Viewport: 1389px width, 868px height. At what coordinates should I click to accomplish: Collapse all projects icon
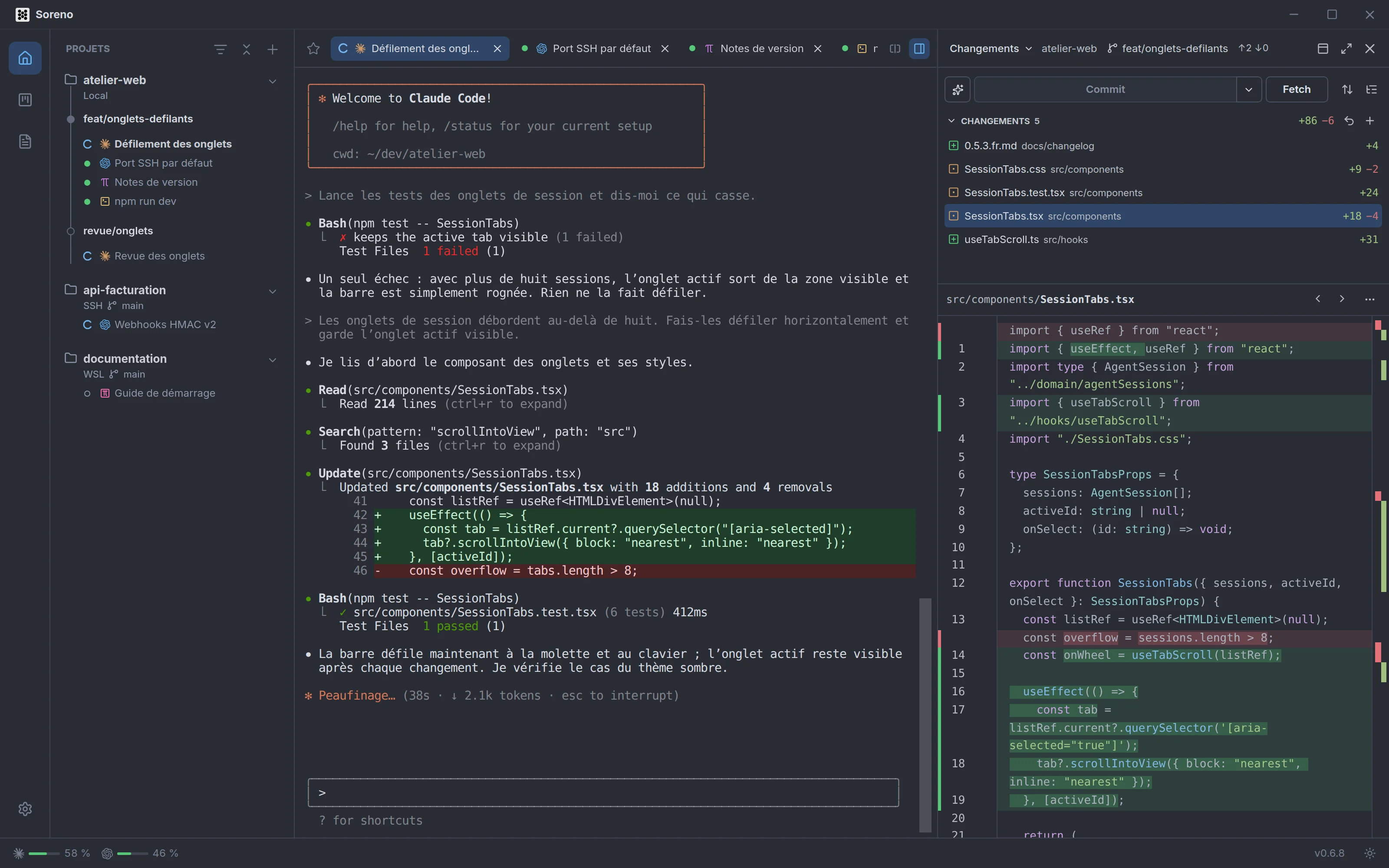[246, 49]
